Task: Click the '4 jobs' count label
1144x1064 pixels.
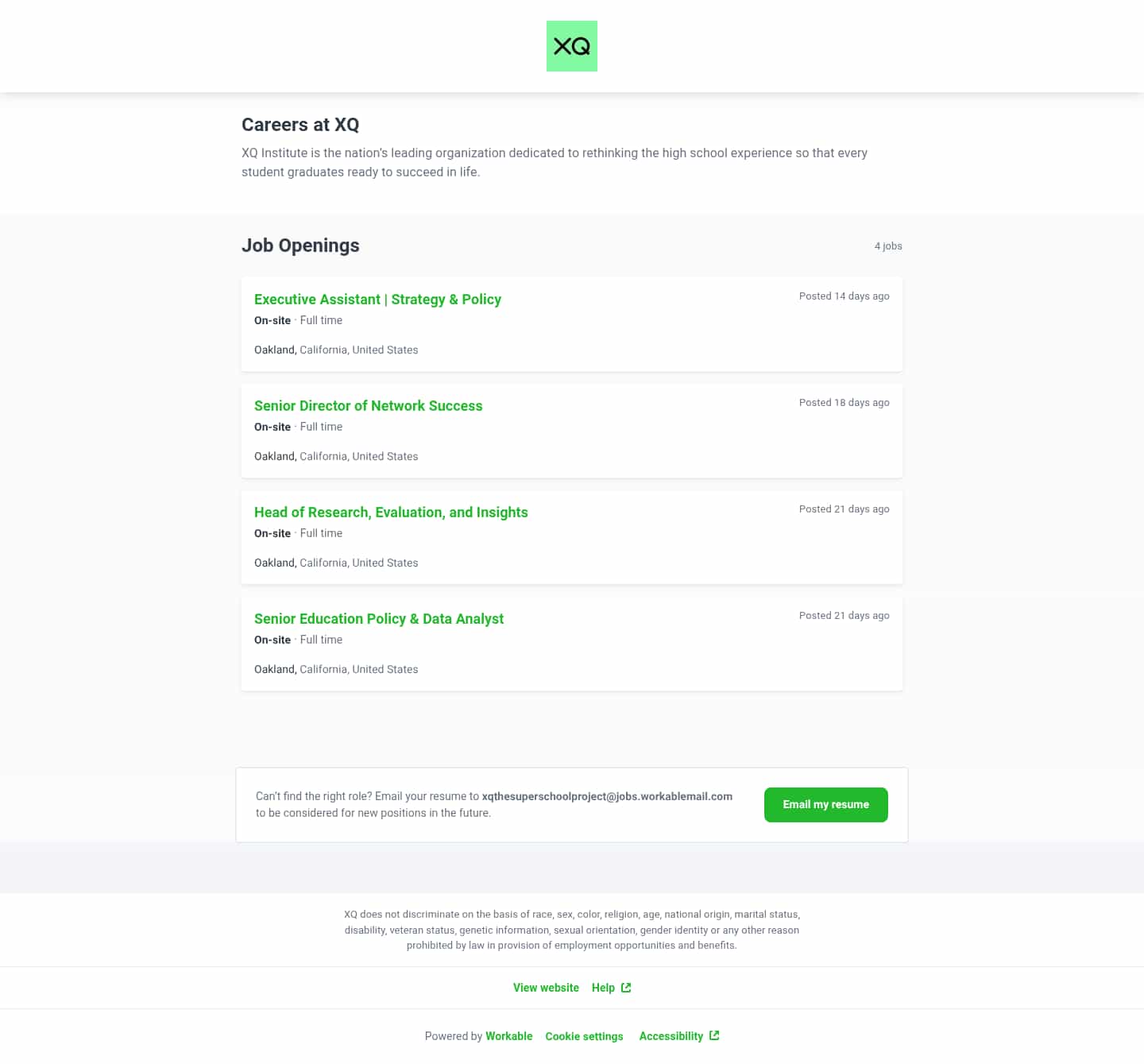Action: [x=888, y=246]
